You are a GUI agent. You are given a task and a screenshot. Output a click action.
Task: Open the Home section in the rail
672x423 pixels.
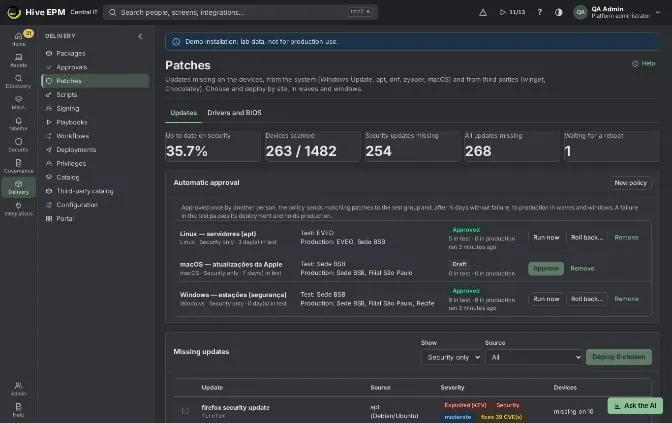18,39
